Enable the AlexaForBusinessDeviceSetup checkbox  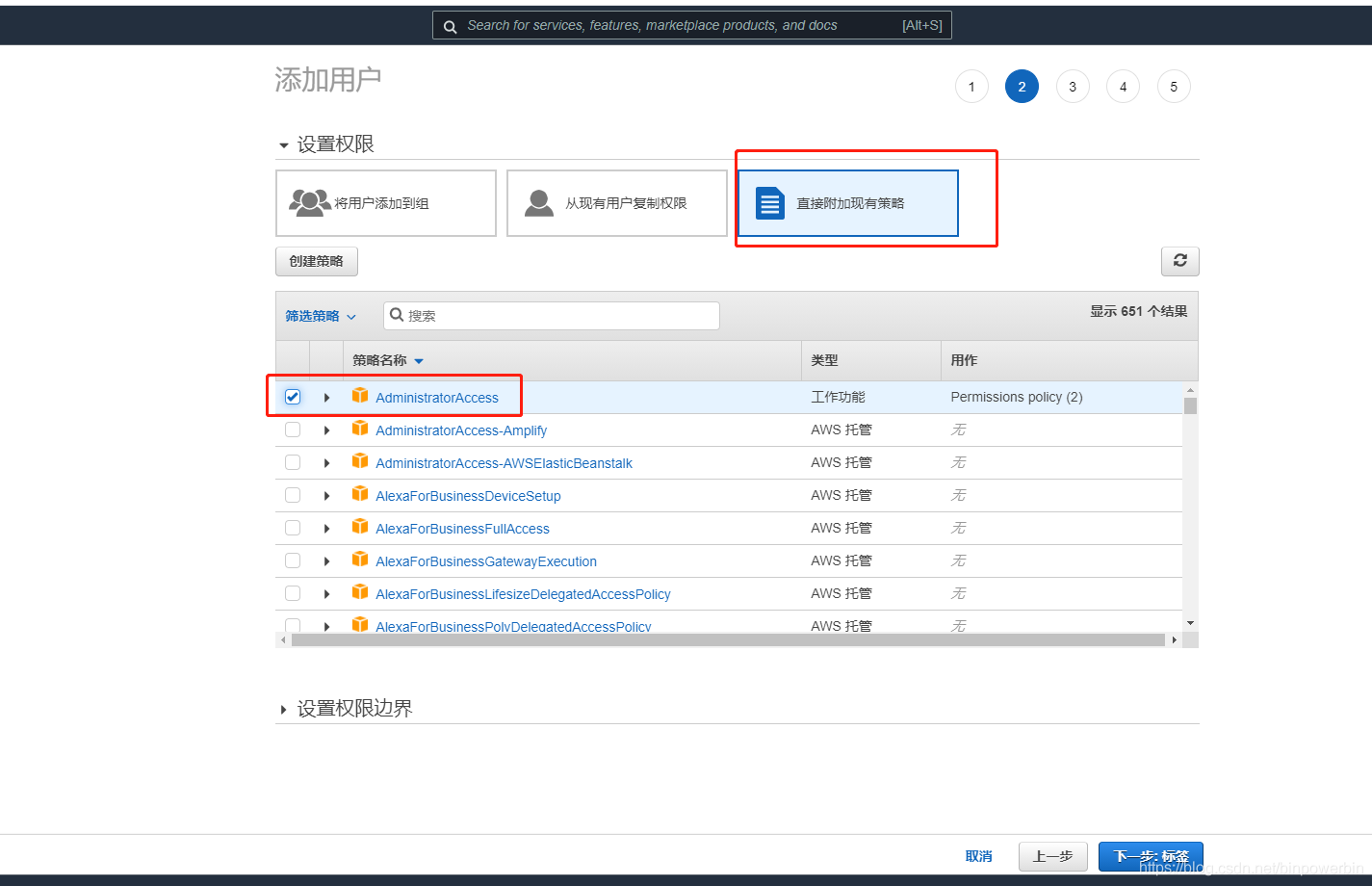point(292,494)
